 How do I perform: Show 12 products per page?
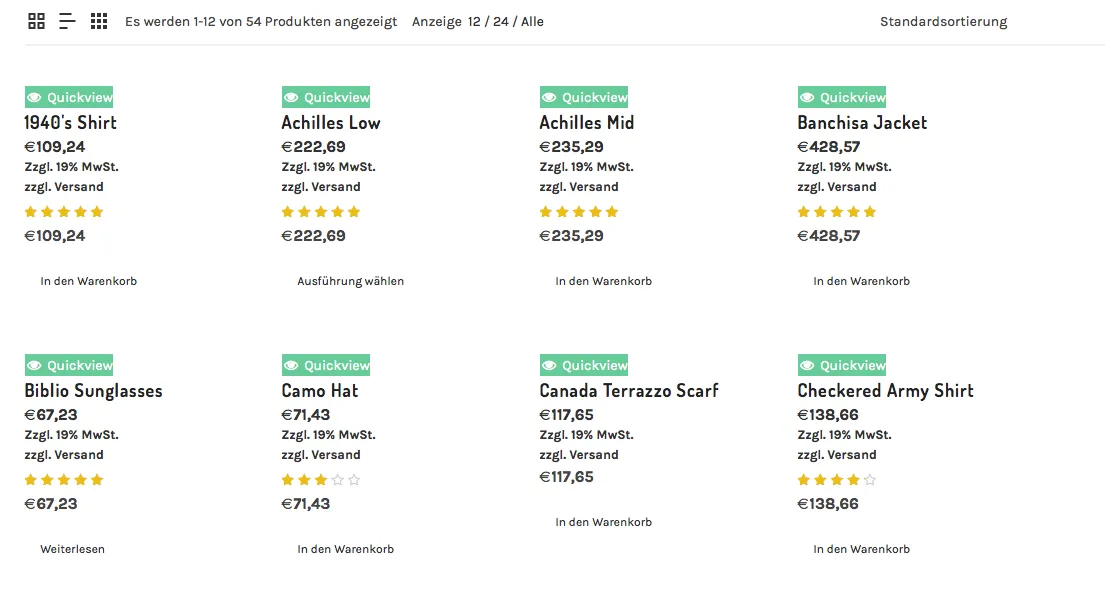coord(474,22)
